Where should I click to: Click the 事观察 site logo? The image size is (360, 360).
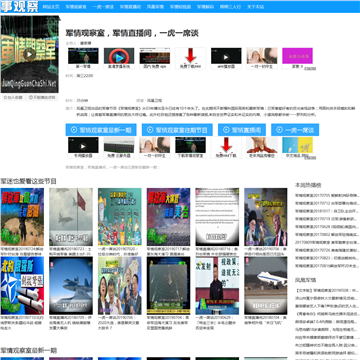20,6
